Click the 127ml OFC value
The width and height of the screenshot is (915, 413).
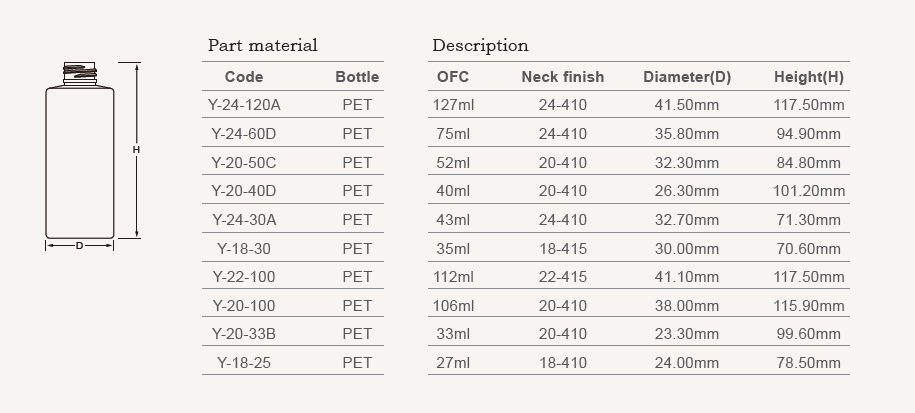[x=453, y=105]
